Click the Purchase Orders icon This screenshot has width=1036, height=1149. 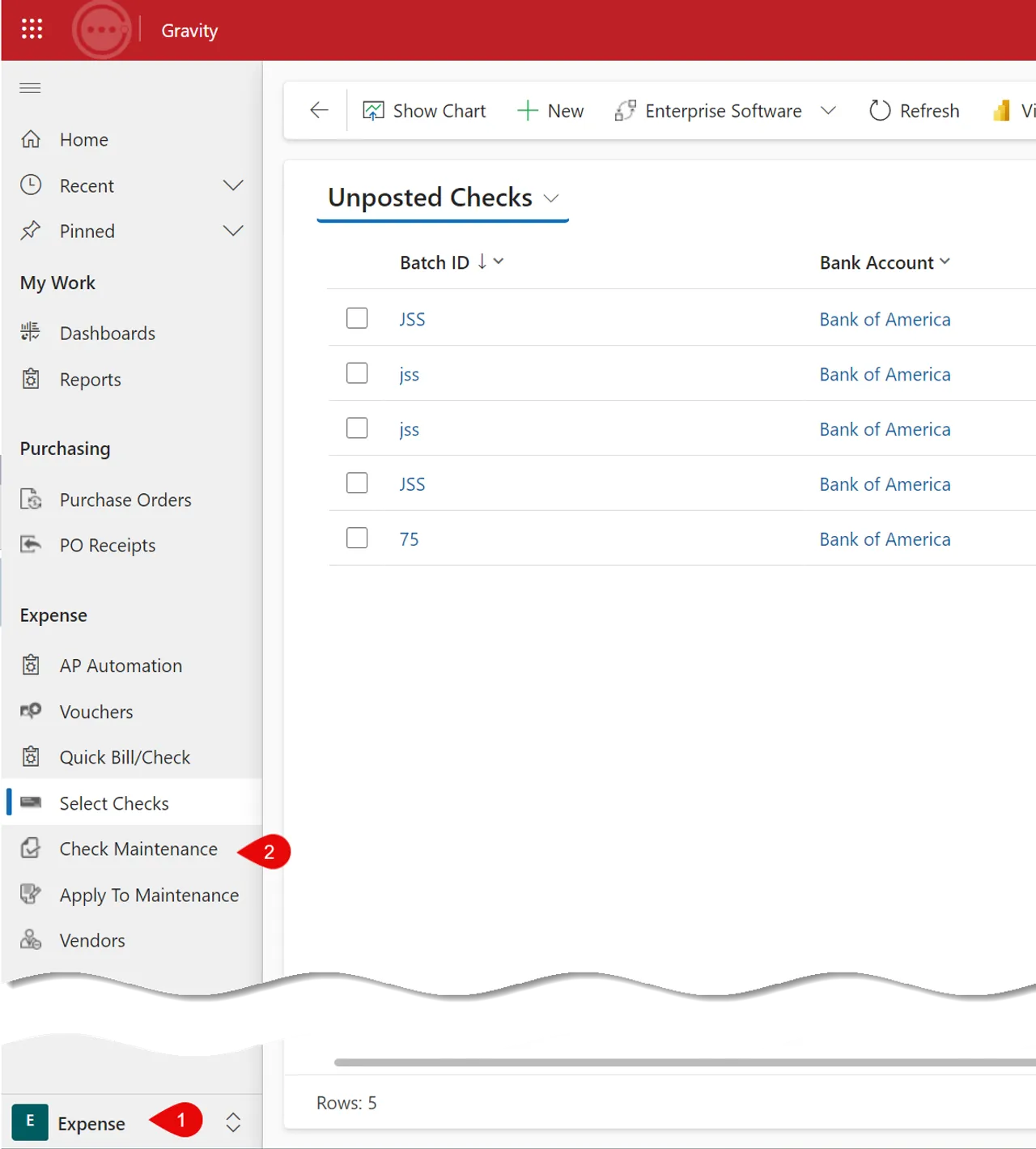tap(31, 500)
